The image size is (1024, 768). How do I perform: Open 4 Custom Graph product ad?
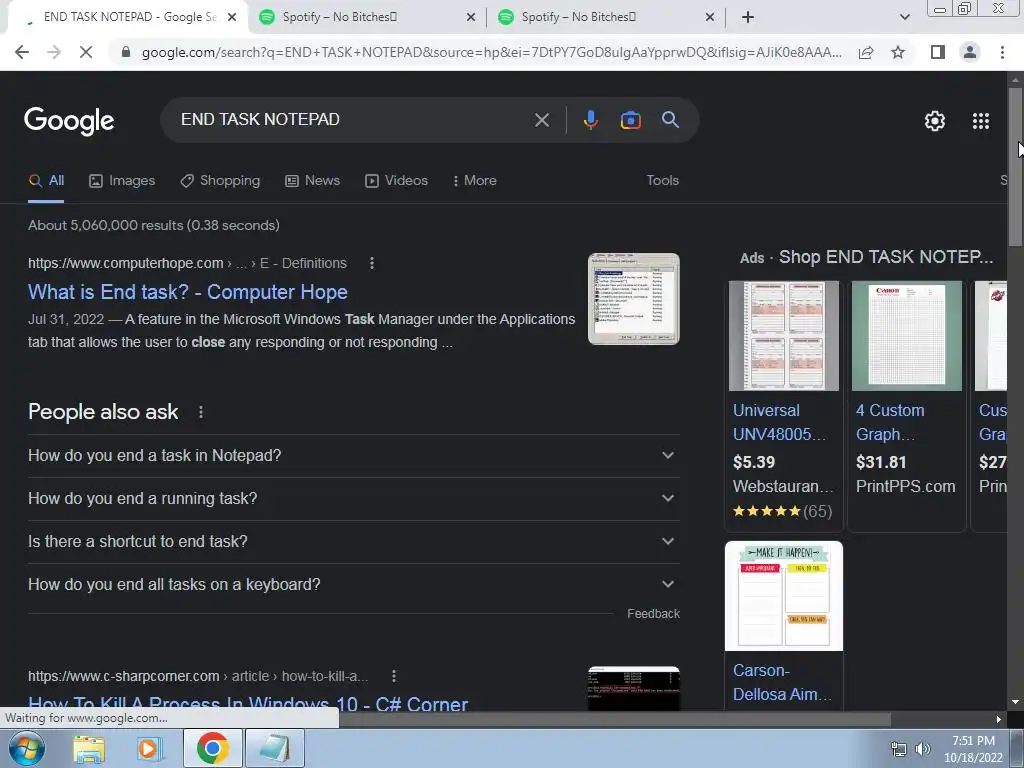click(890, 422)
